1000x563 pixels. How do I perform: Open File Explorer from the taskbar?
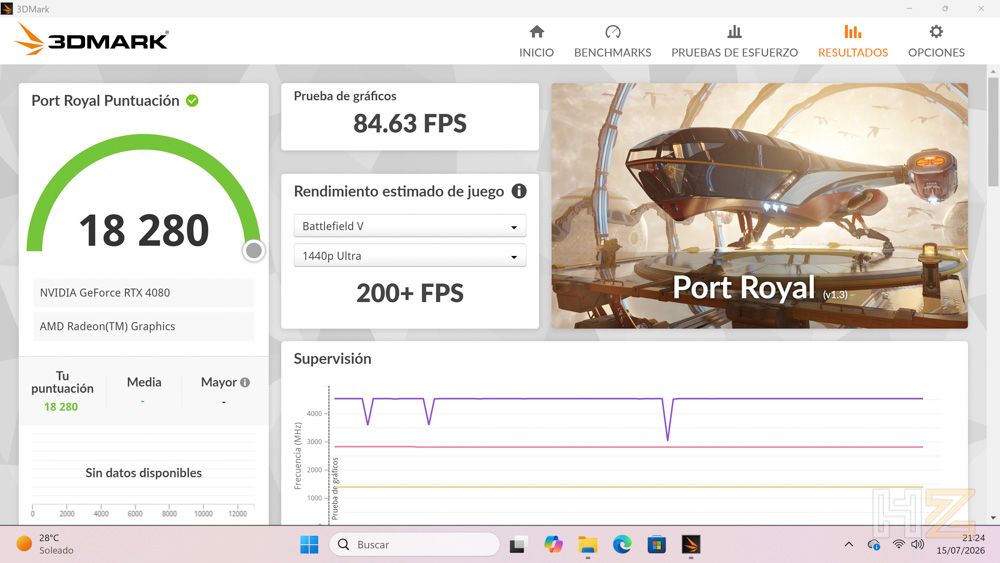click(x=587, y=545)
